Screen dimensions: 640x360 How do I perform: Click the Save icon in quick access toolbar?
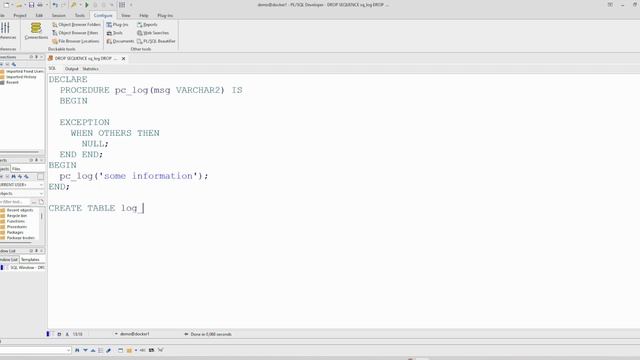coord(31,5)
